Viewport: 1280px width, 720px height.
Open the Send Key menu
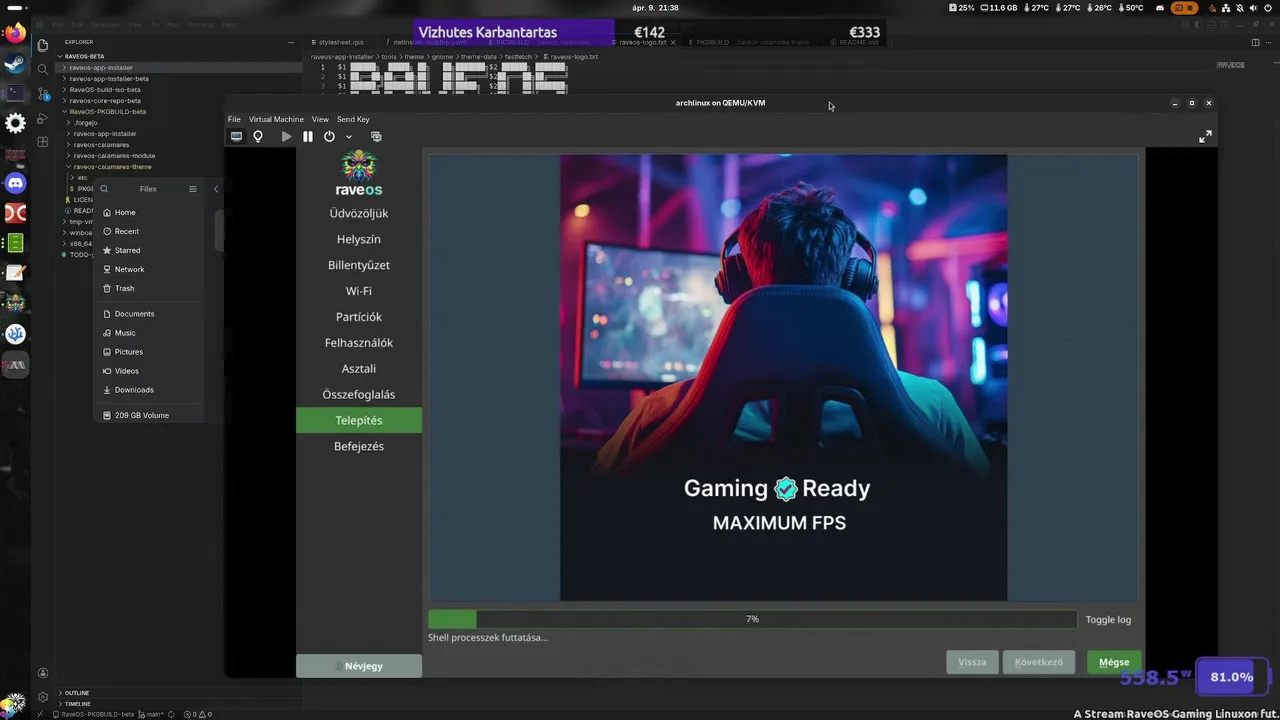click(x=353, y=119)
